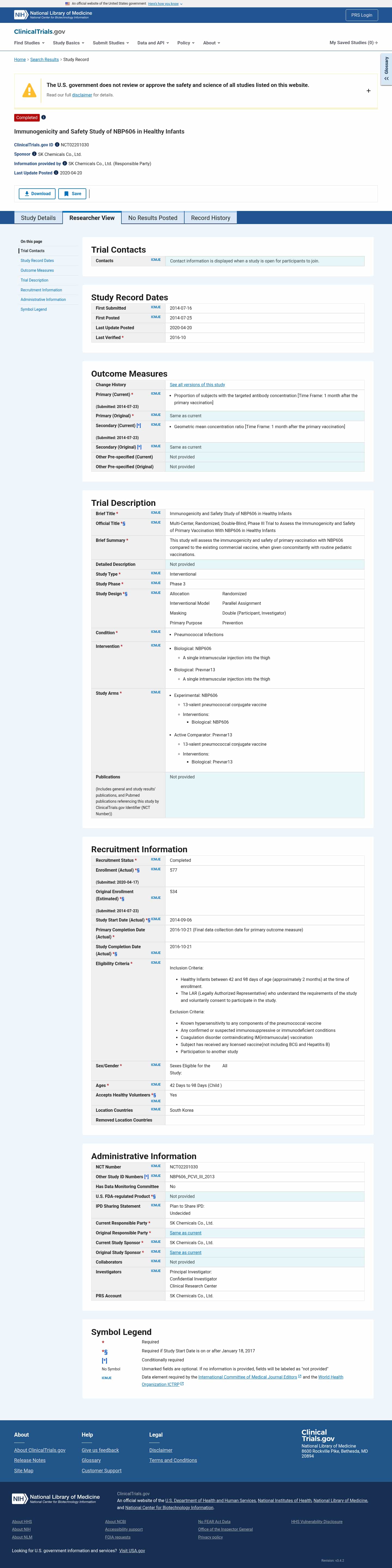This screenshot has width=392, height=1568.
Task: Click the Sponsor info icon
Action: click(x=34, y=154)
